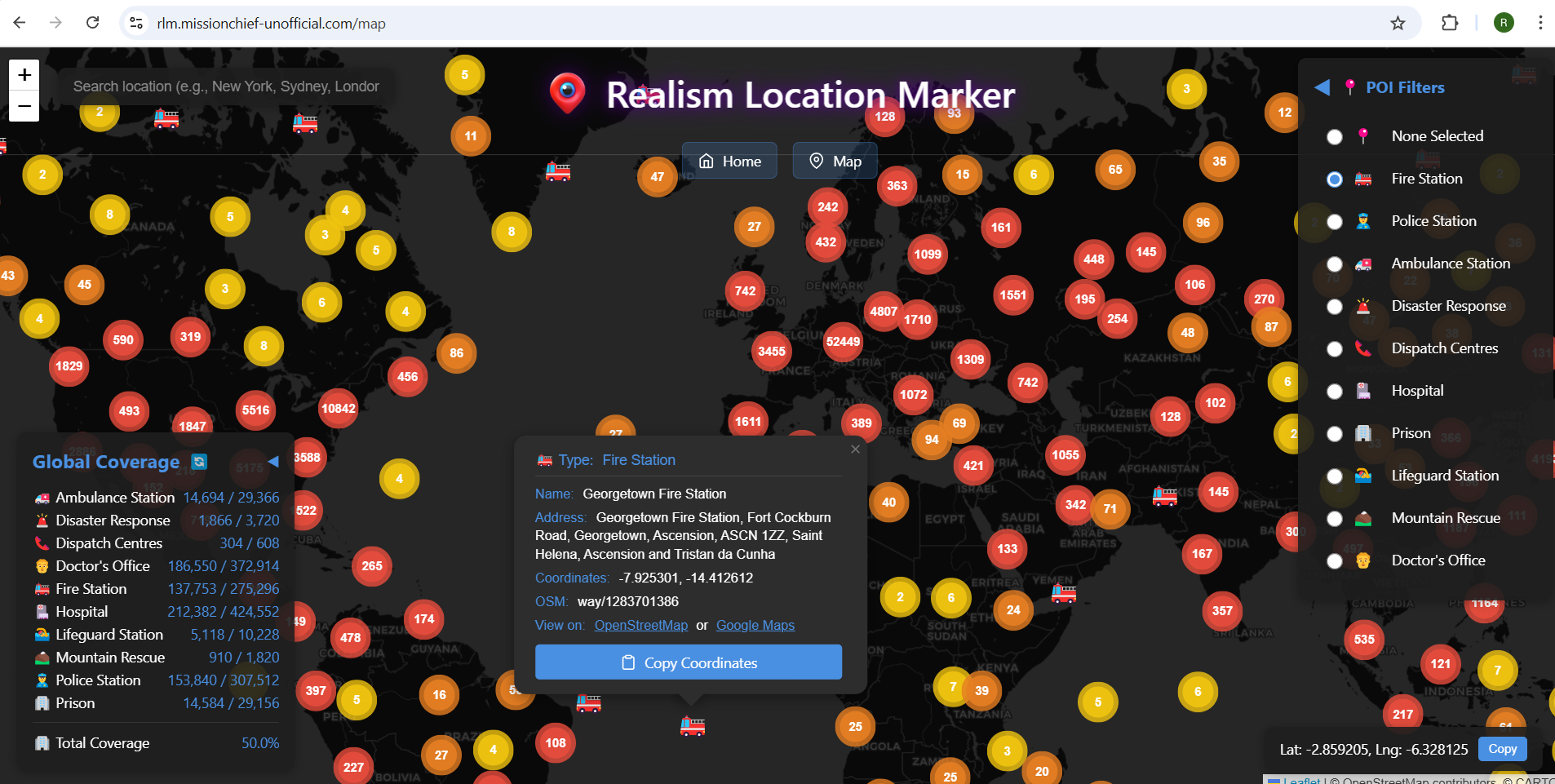Click the site information icon in address bar
This screenshot has width=1555, height=784.
tap(136, 23)
